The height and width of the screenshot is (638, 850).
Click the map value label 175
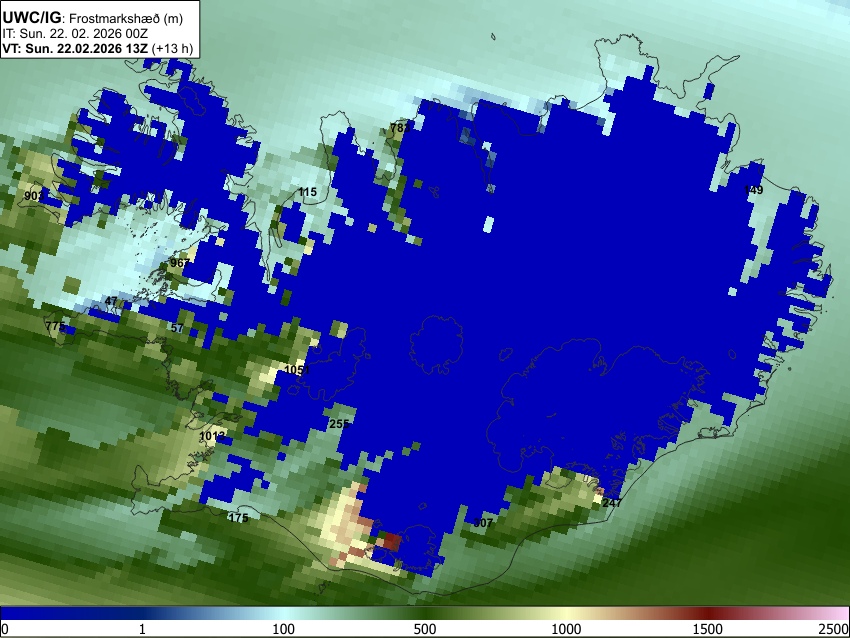(x=238, y=518)
